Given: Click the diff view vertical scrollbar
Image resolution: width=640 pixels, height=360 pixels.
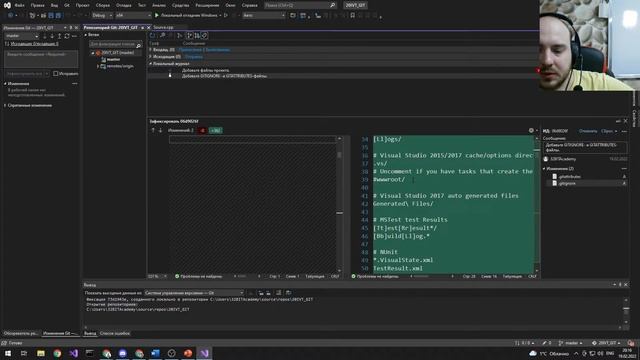Looking at the screenshot, I should pyautogui.click(x=537, y=206).
